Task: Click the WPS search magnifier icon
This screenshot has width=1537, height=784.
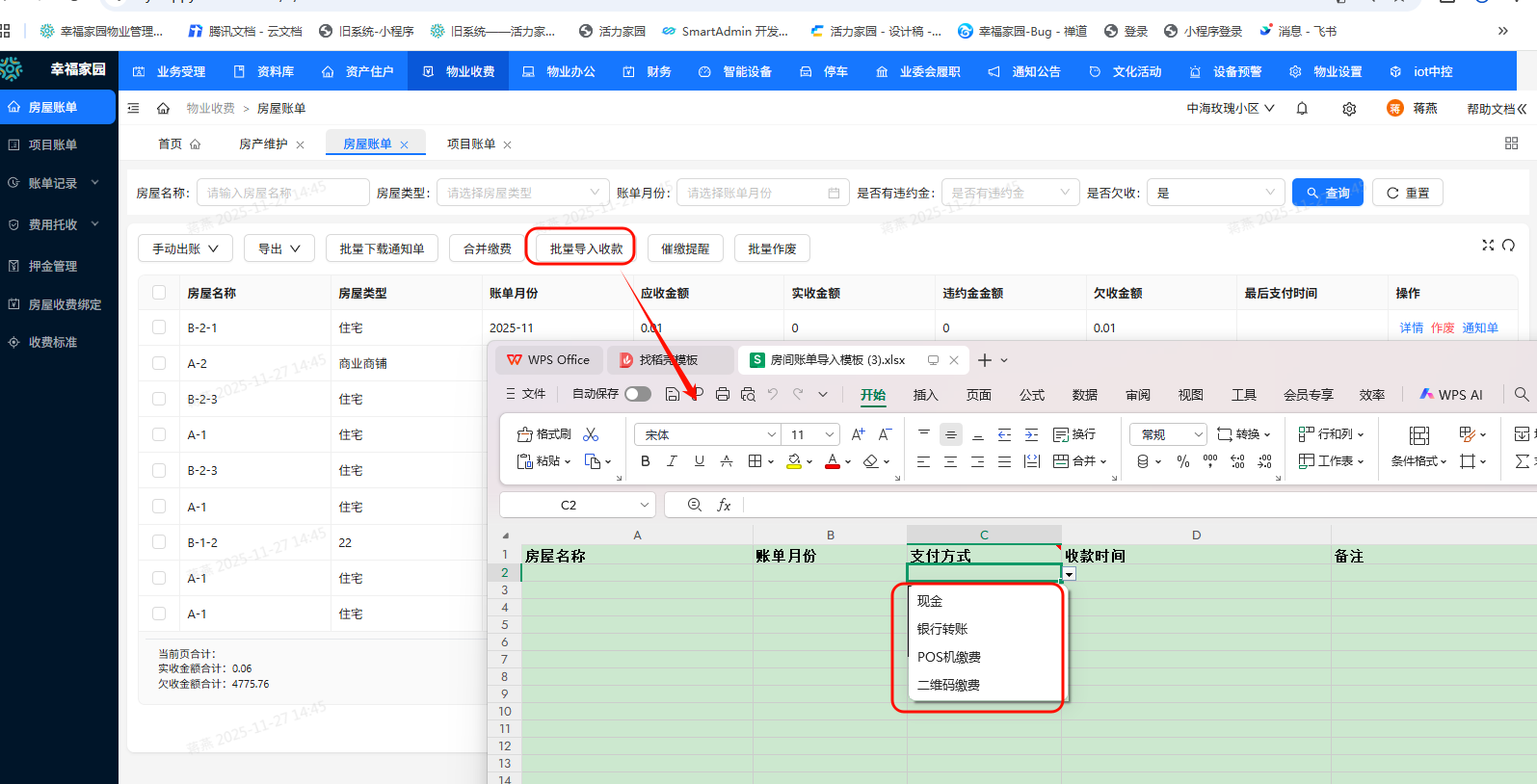Action: [x=1522, y=394]
